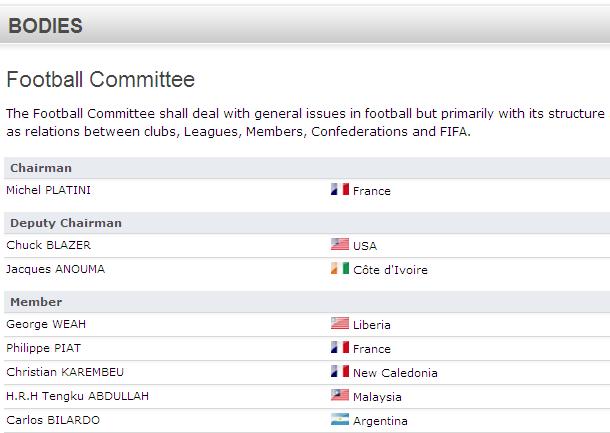Open Michel PLATINI's profile
Viewport: 610px width, 433px height.
tap(48, 190)
